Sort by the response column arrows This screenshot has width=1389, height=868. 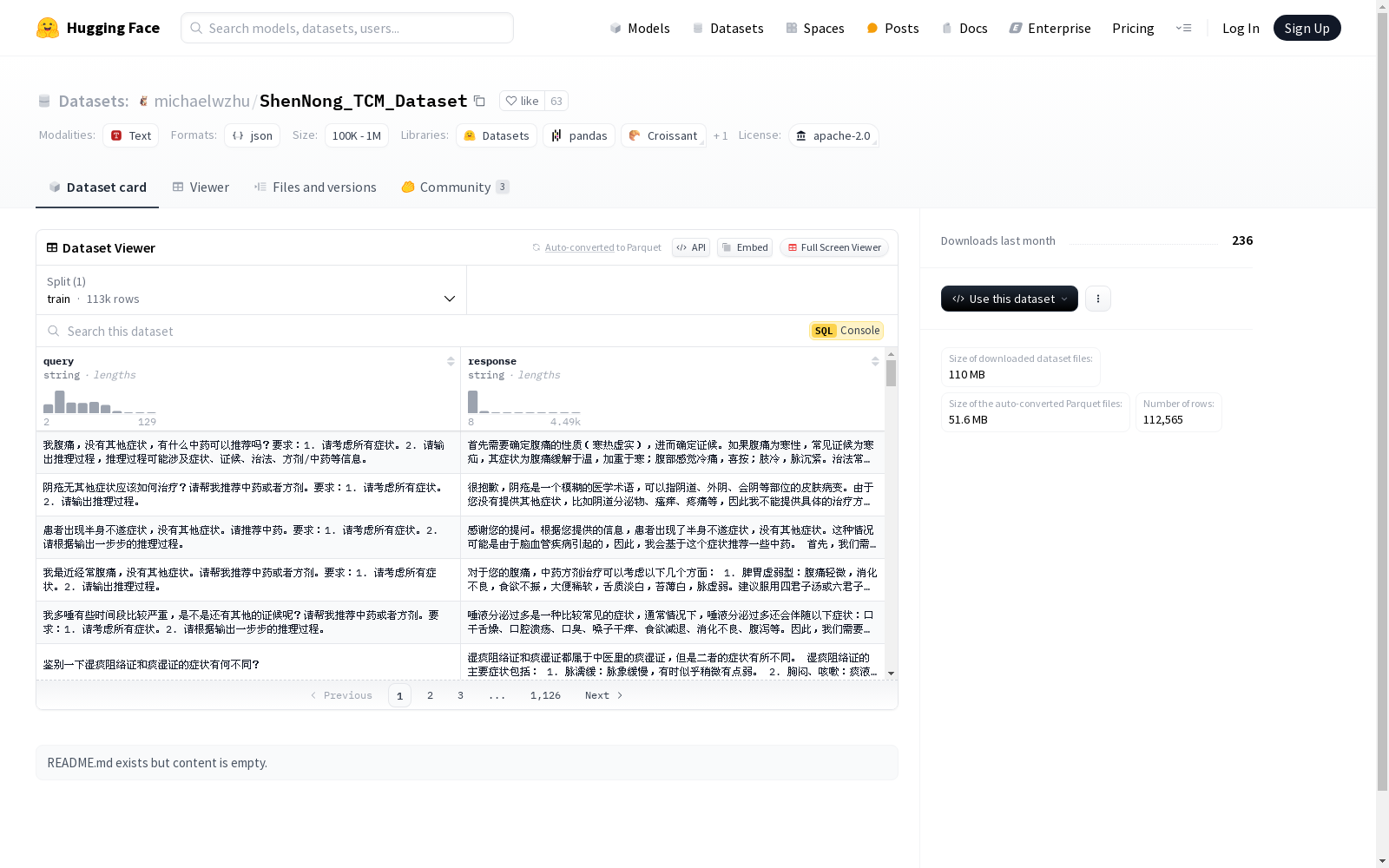[875, 361]
